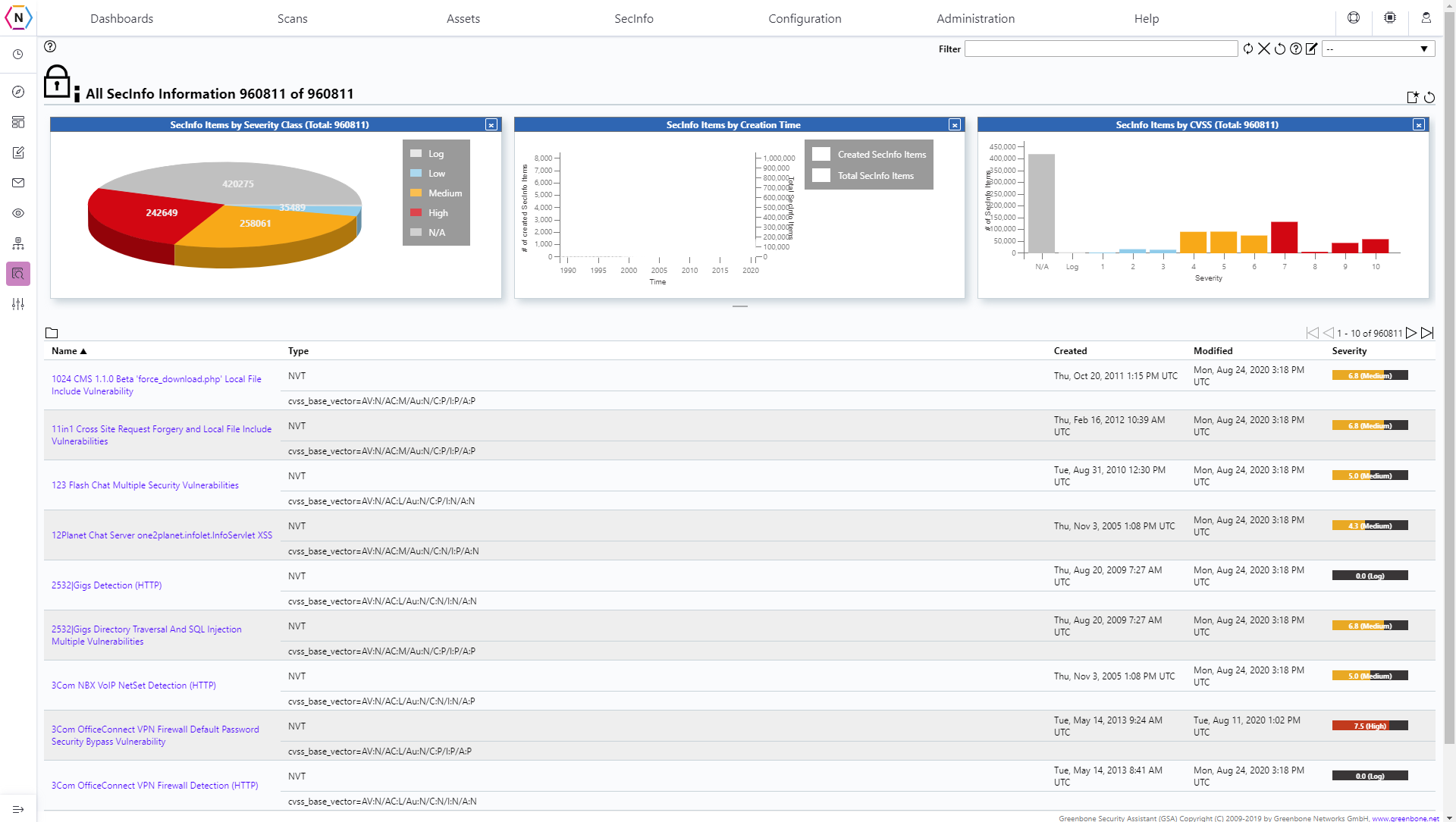Close the Severity Class chart panel
Screen dimensions: 1456x822
491,125
